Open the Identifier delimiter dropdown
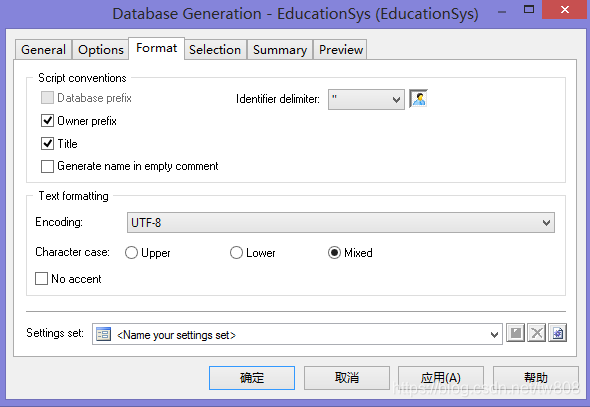 (366, 99)
